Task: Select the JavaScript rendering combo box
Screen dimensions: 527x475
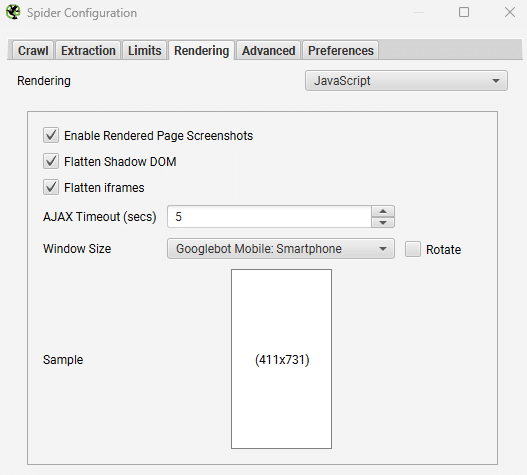Action: pyautogui.click(x=406, y=81)
